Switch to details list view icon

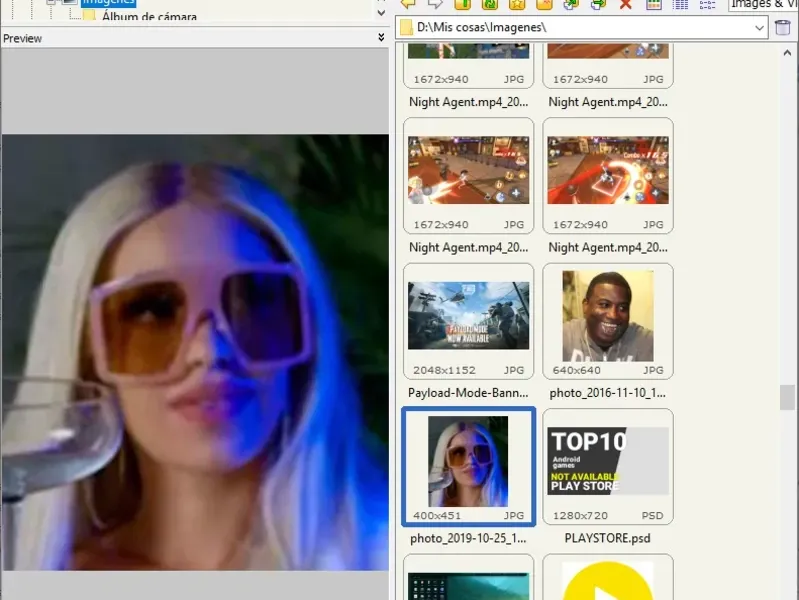[681, 4]
